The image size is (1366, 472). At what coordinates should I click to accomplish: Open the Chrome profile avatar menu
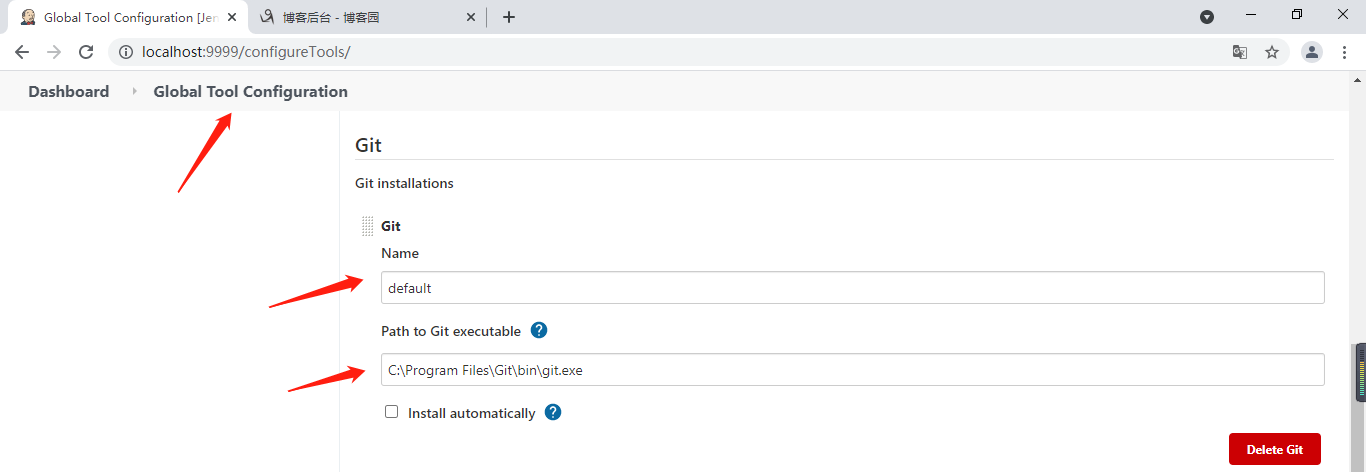(x=1312, y=52)
